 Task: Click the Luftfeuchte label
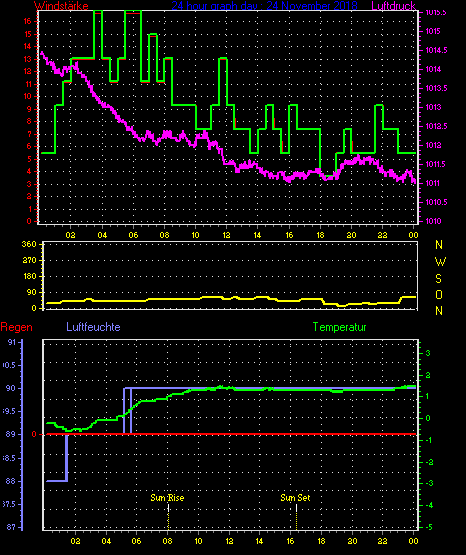click(93, 327)
